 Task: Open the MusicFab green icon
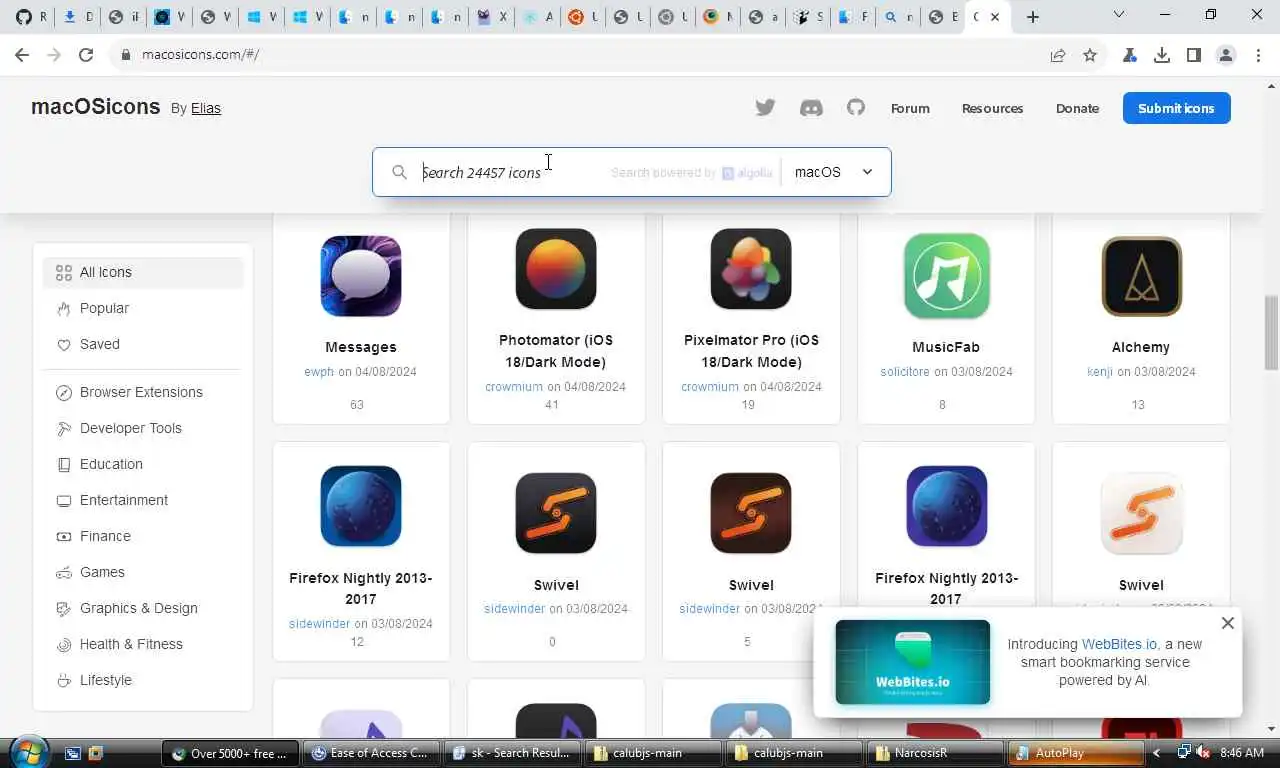946,276
